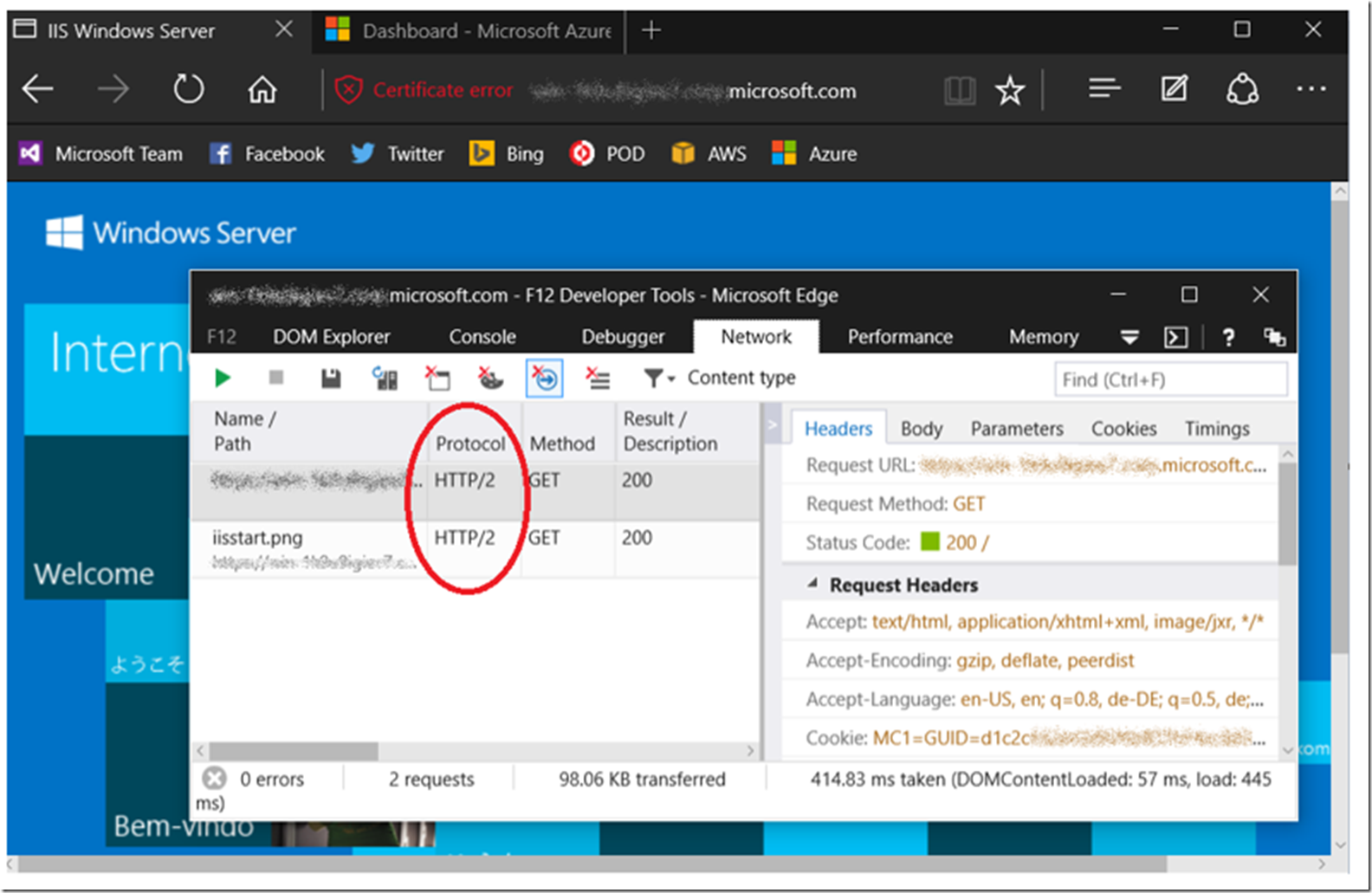The width and height of the screenshot is (1372, 893).
Task: Open Reading view book icon
Action: tap(960, 89)
